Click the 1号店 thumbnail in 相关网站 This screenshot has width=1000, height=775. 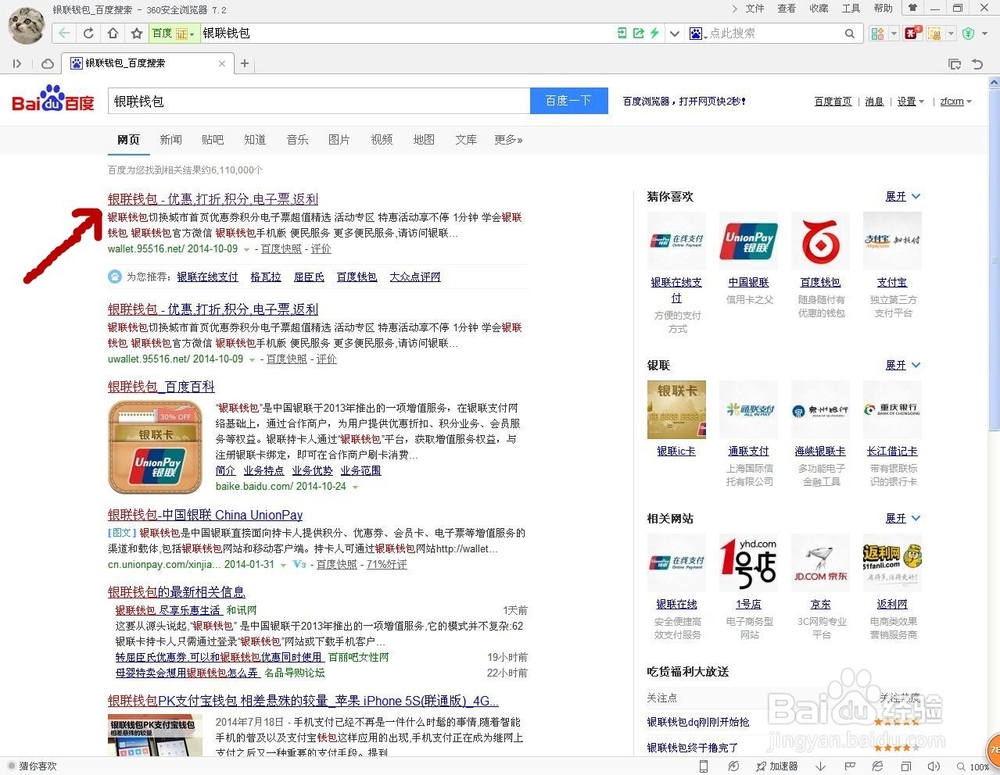click(x=748, y=562)
